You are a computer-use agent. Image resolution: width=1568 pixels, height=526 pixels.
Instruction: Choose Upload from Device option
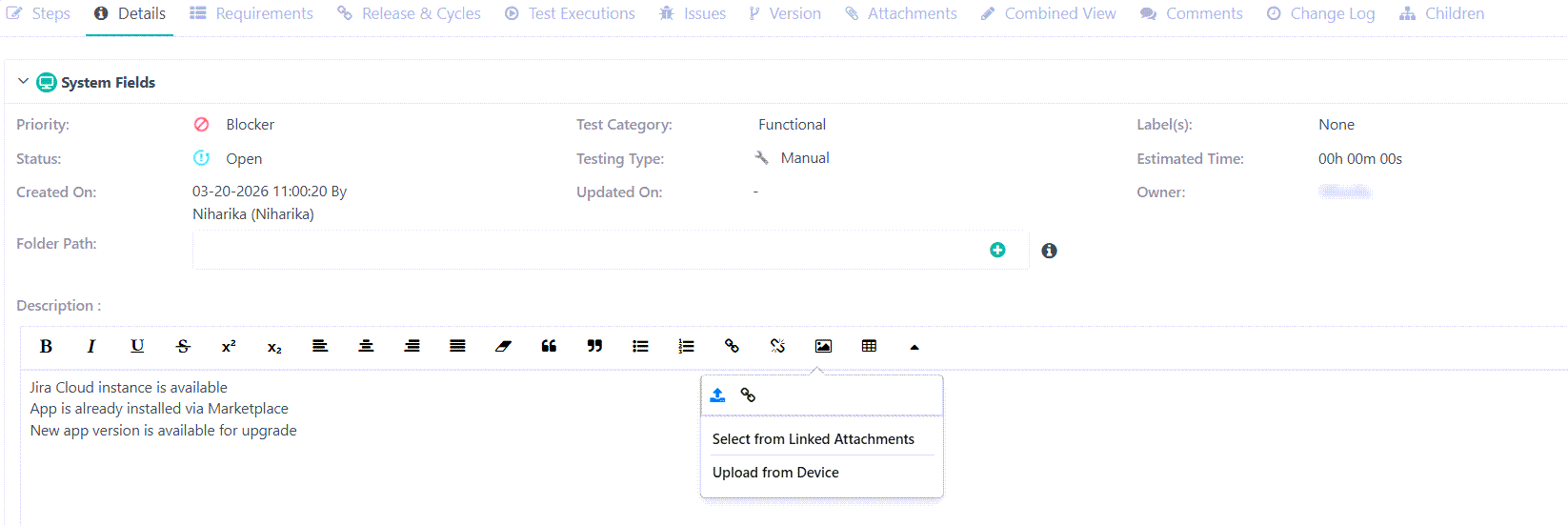point(775,473)
